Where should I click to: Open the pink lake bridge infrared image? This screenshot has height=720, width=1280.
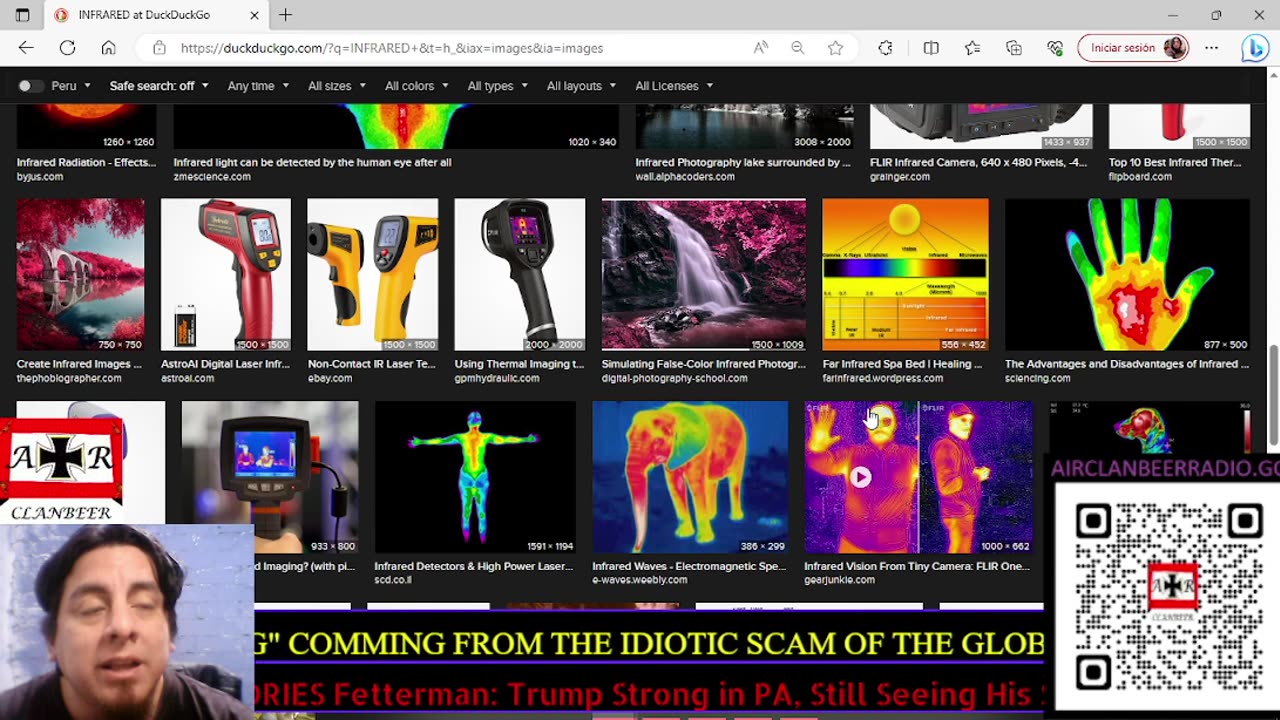coord(80,275)
